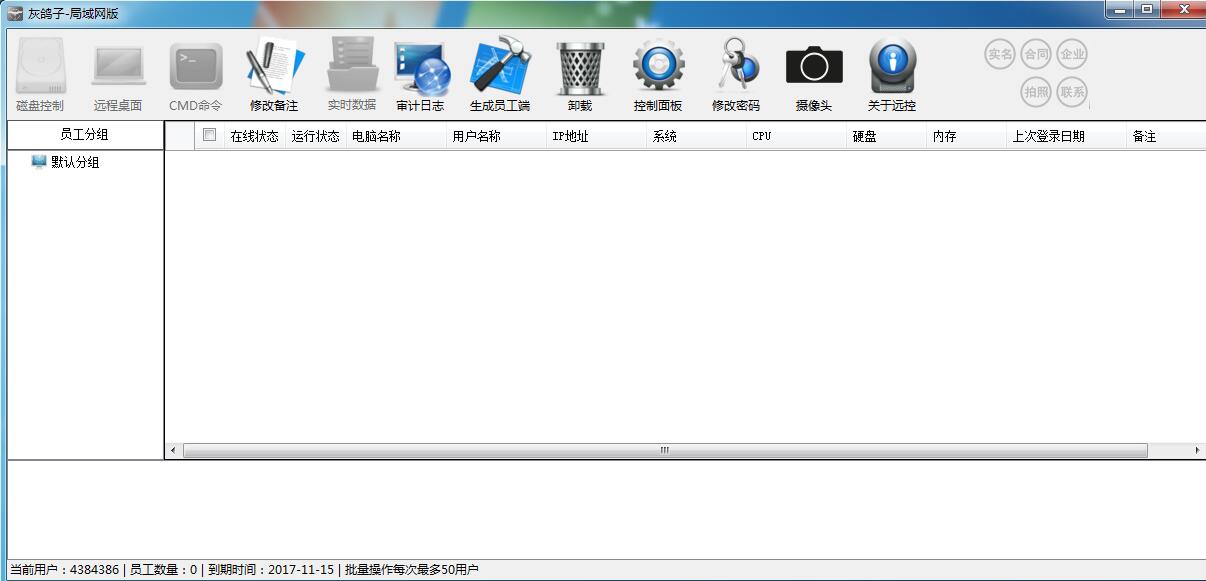
Task: Click the 生成员工端 client generator icon
Action: point(498,72)
